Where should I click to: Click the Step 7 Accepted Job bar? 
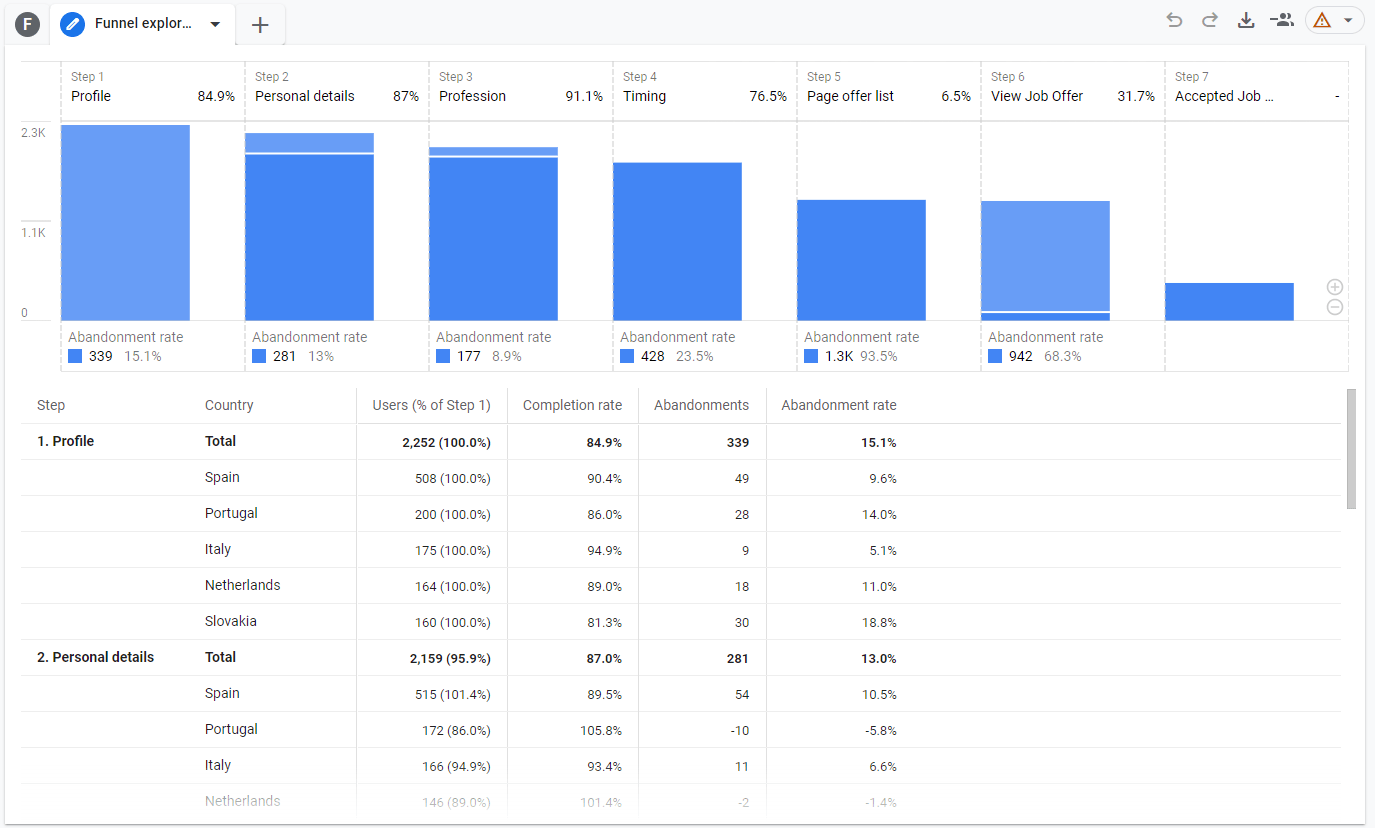coord(1229,302)
